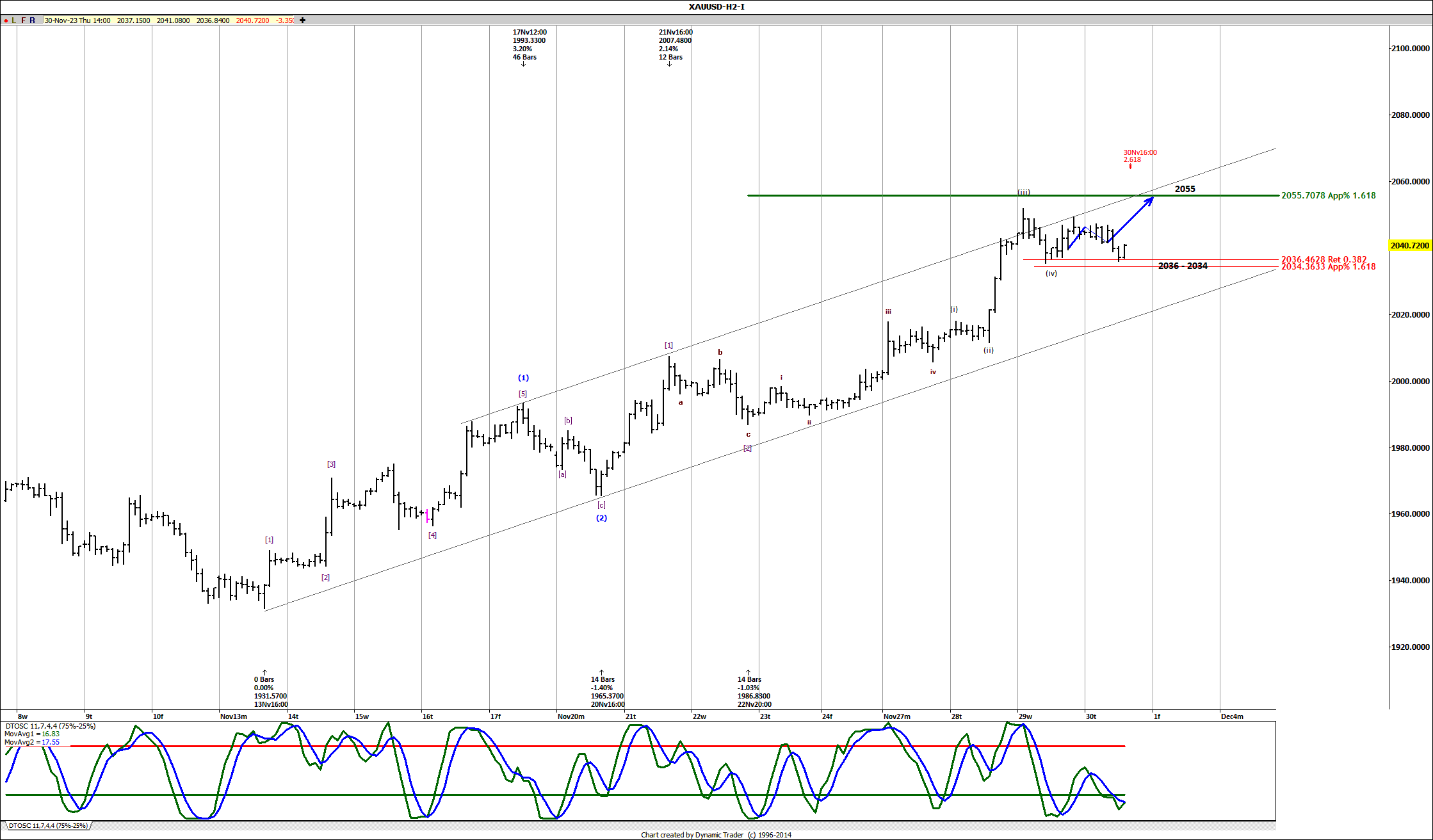This screenshot has width=1433, height=840.
Task: Click the MovAvg1 = 16.83 indicator label
Action: pyautogui.click(x=32, y=734)
